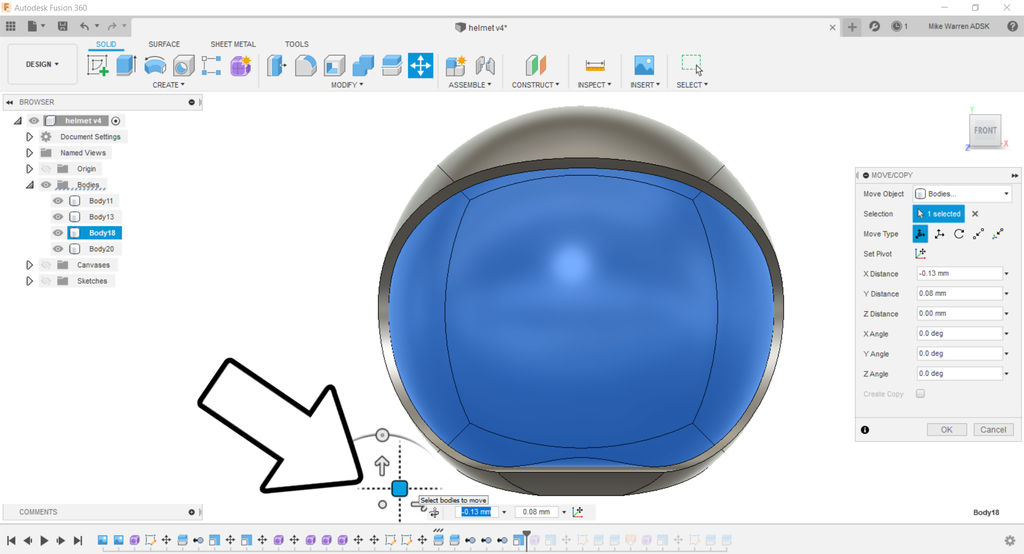Select the Press Pull tool
Image resolution: width=1024 pixels, height=554 pixels.
click(277, 65)
